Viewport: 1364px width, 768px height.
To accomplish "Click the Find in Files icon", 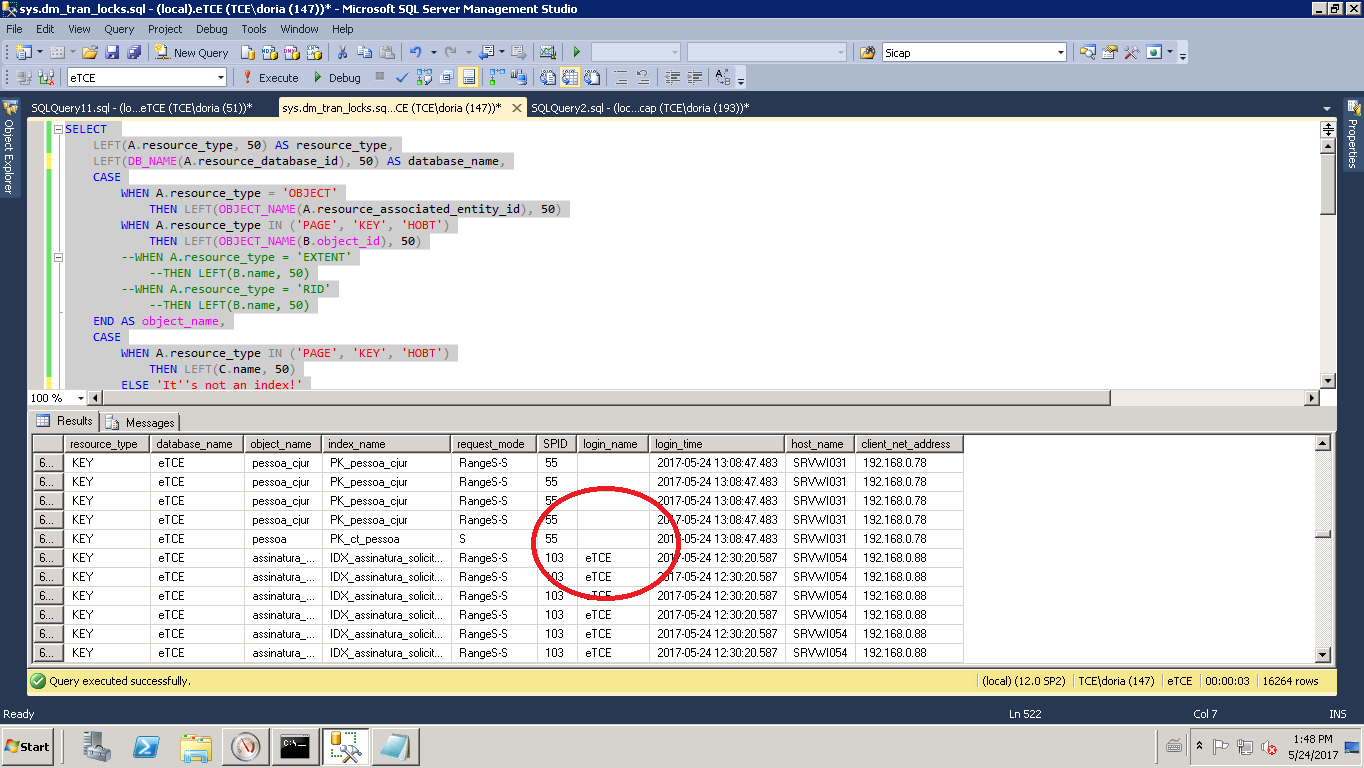I will 867,52.
